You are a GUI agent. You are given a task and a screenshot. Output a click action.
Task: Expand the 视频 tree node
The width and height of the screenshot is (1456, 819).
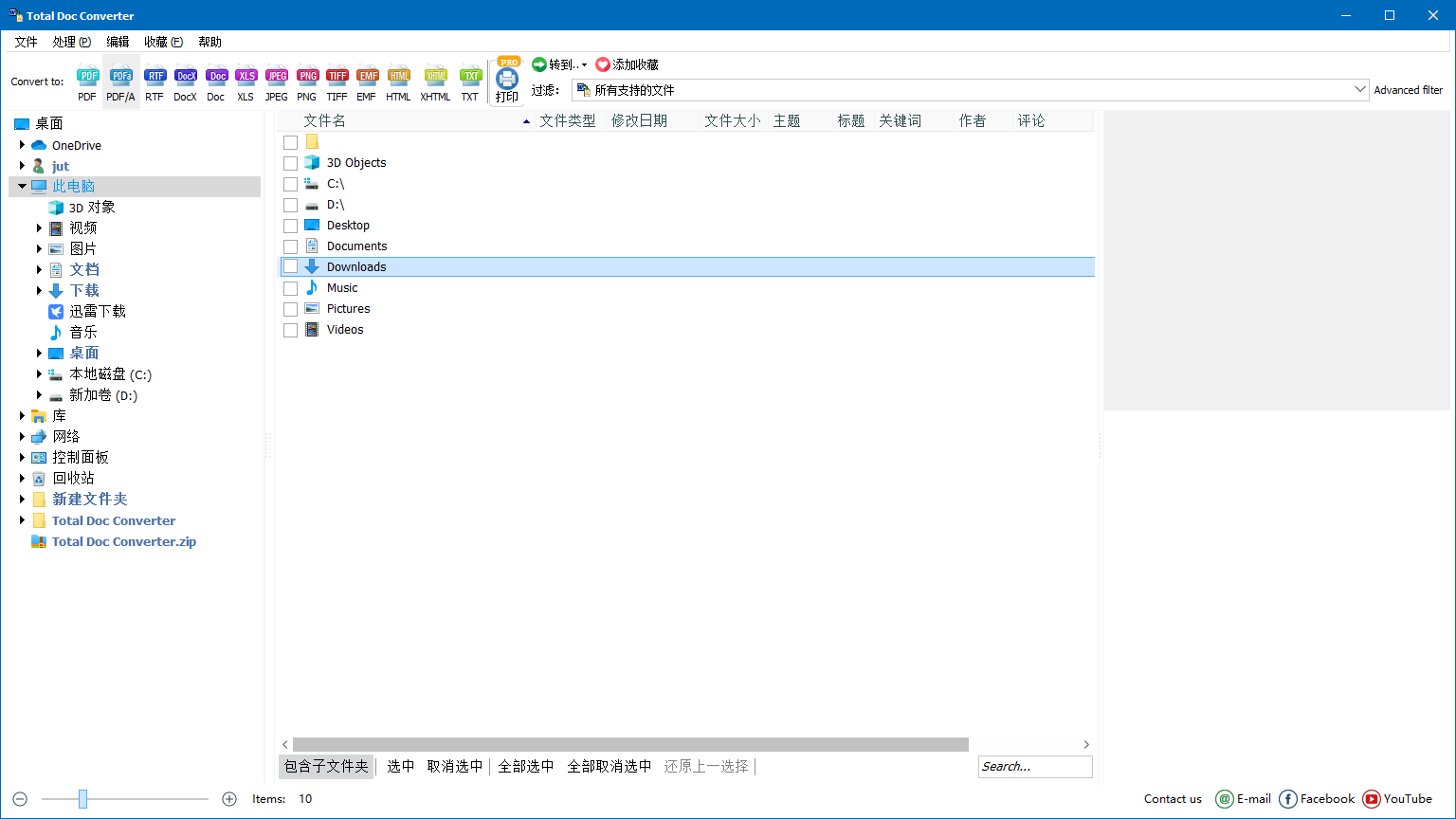[x=39, y=227]
